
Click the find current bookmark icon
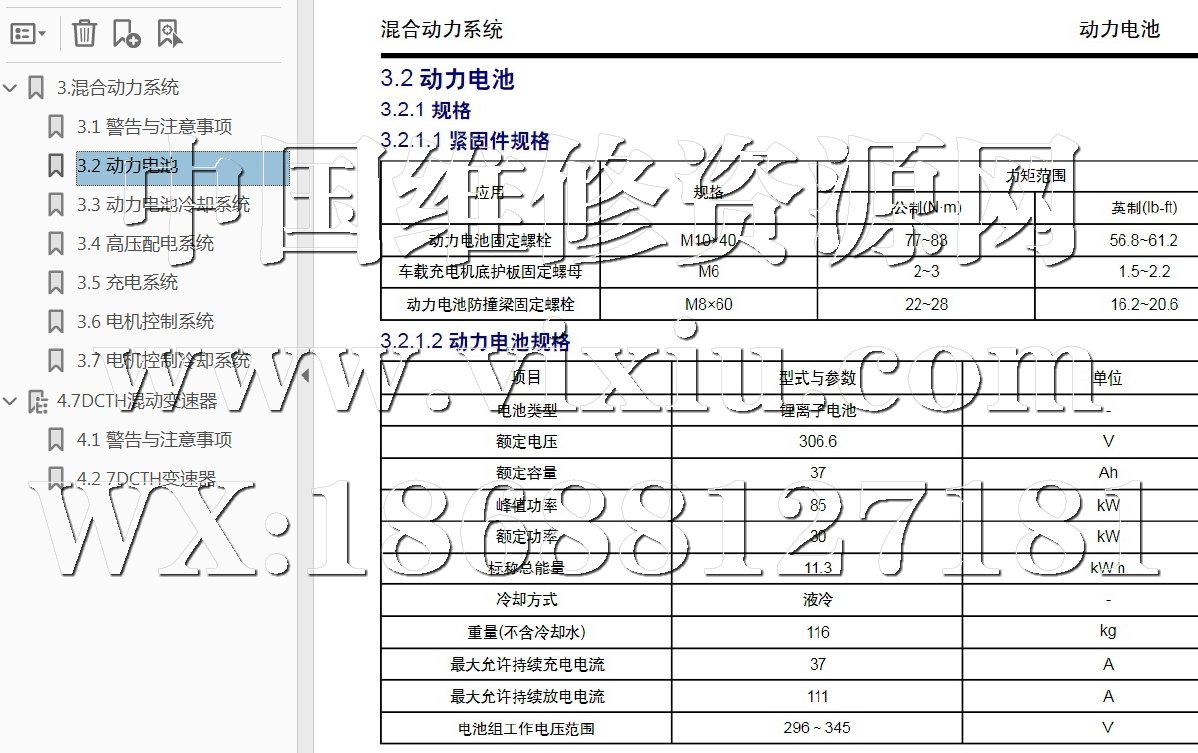(169, 34)
